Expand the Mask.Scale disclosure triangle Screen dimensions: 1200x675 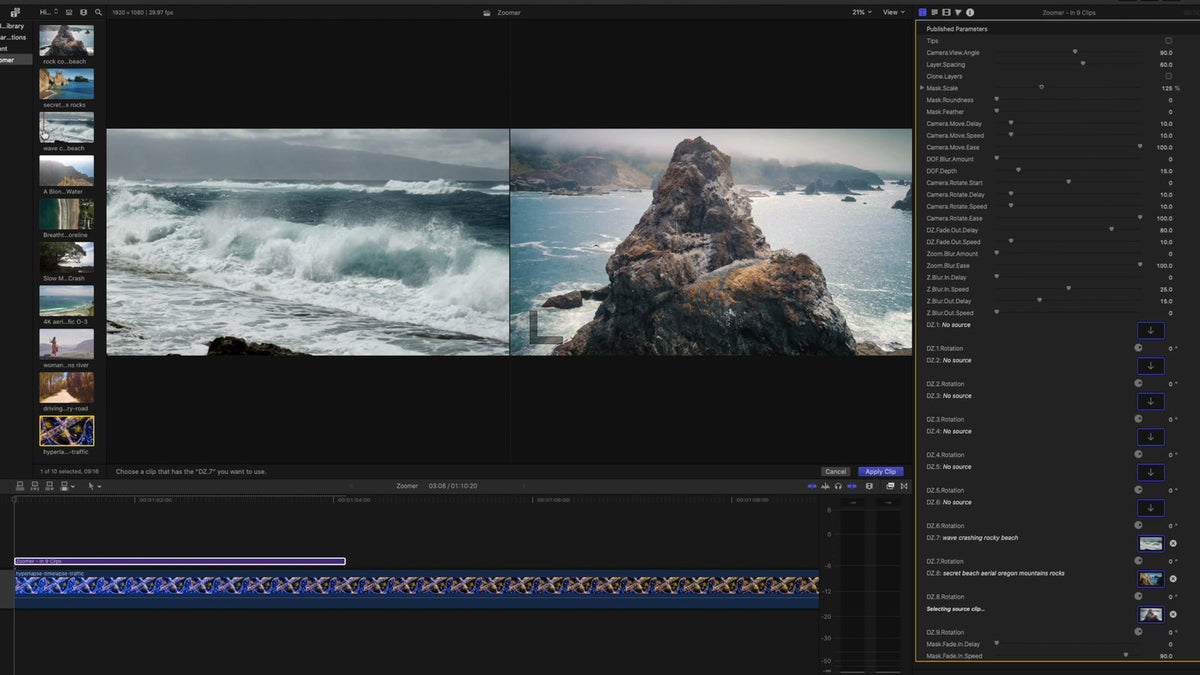[x=921, y=88]
